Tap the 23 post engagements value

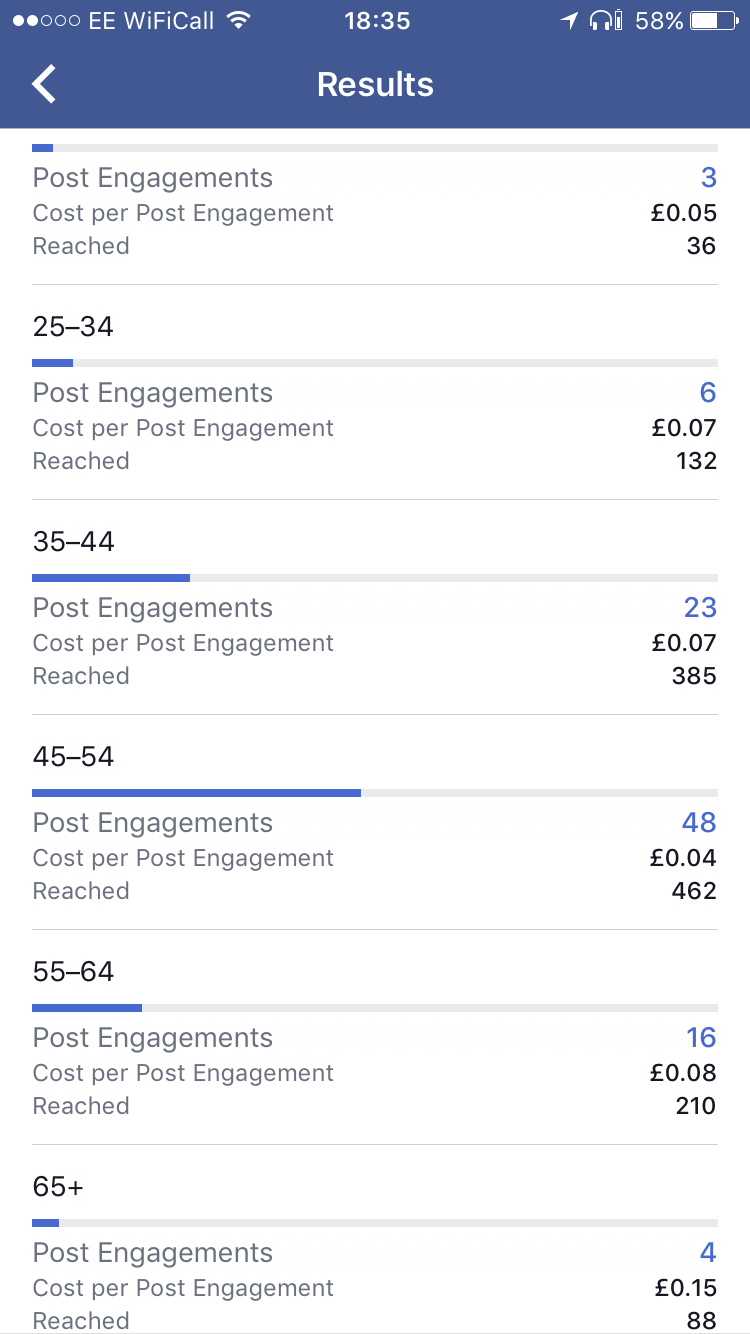[x=700, y=608]
